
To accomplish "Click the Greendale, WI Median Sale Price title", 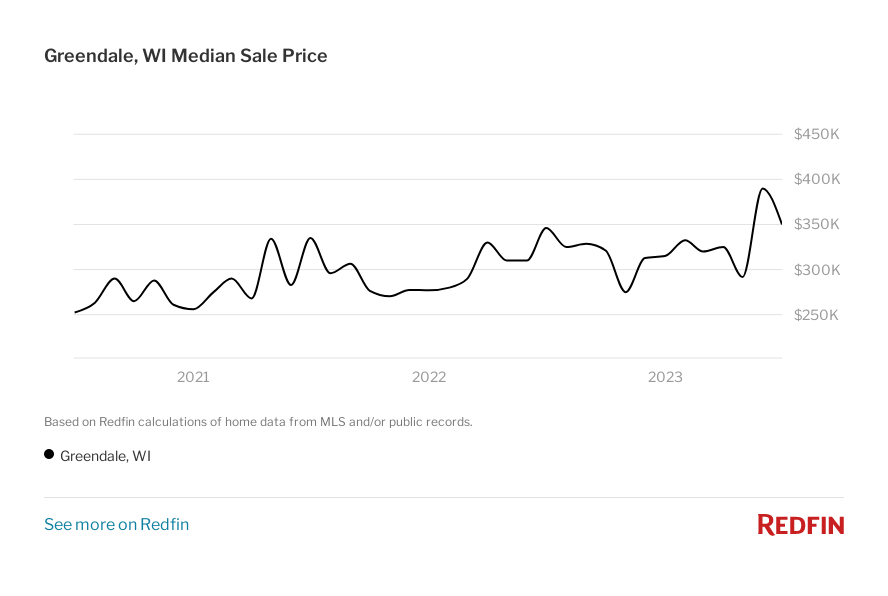I will (186, 56).
